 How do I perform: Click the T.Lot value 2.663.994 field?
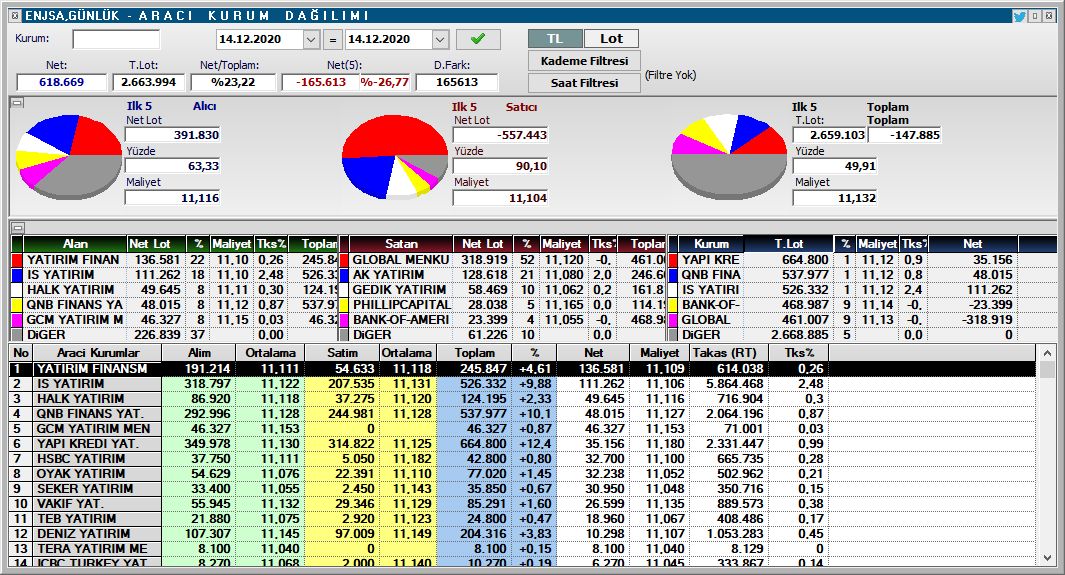pyautogui.click(x=149, y=82)
